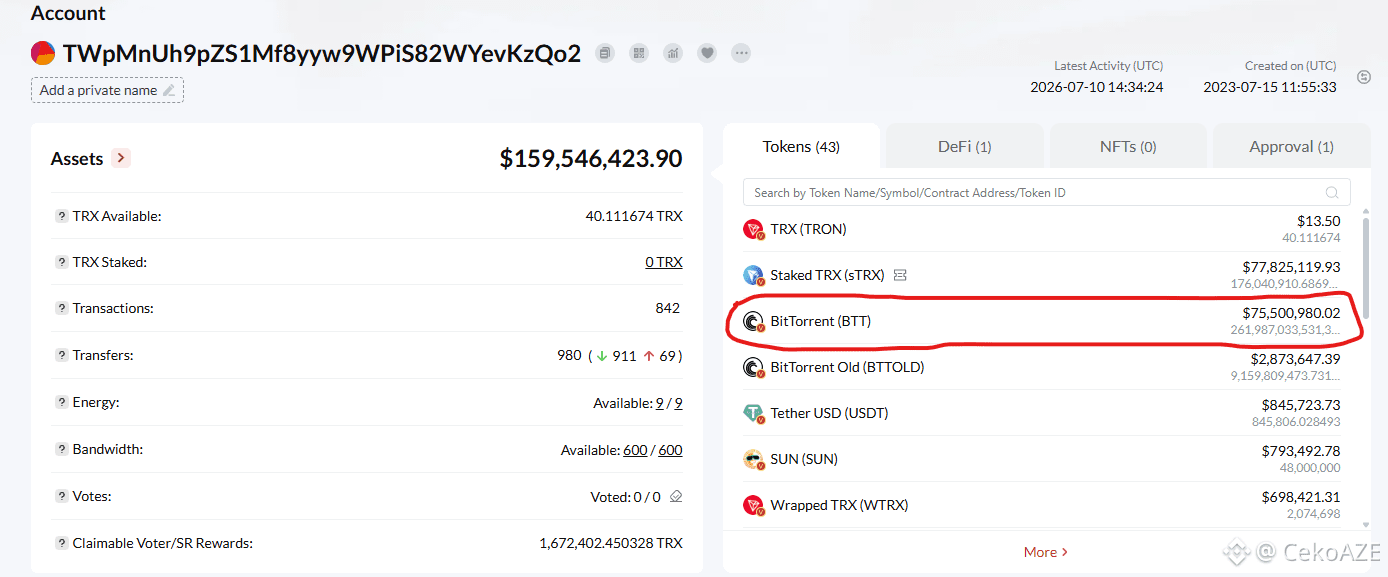This screenshot has width=1388, height=577.
Task: Open the three-dots more options icon
Action: pos(741,53)
